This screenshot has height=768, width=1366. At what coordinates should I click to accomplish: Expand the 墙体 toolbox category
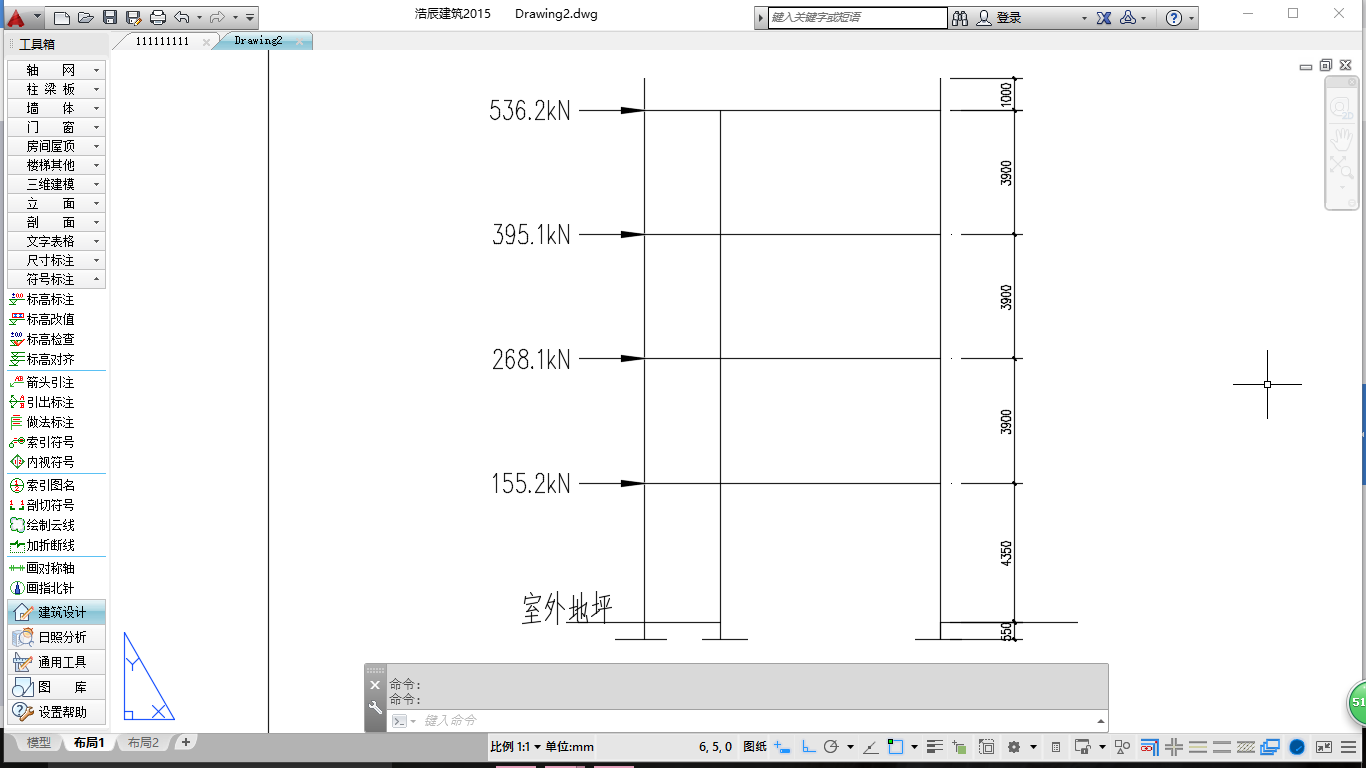(x=56, y=108)
